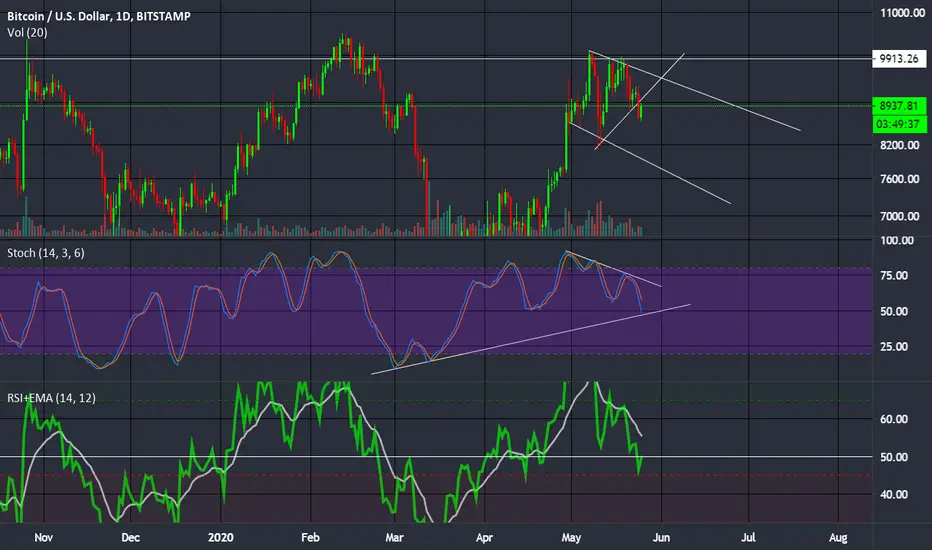The width and height of the screenshot is (932, 550).
Task: Click the 2020 label on time axis
Action: click(x=221, y=538)
